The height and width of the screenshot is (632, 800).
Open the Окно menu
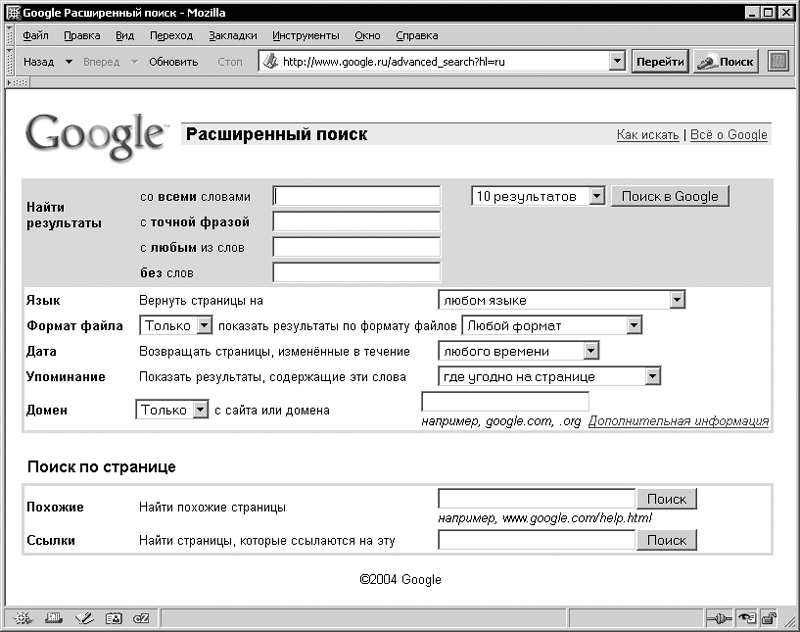pyautogui.click(x=367, y=35)
